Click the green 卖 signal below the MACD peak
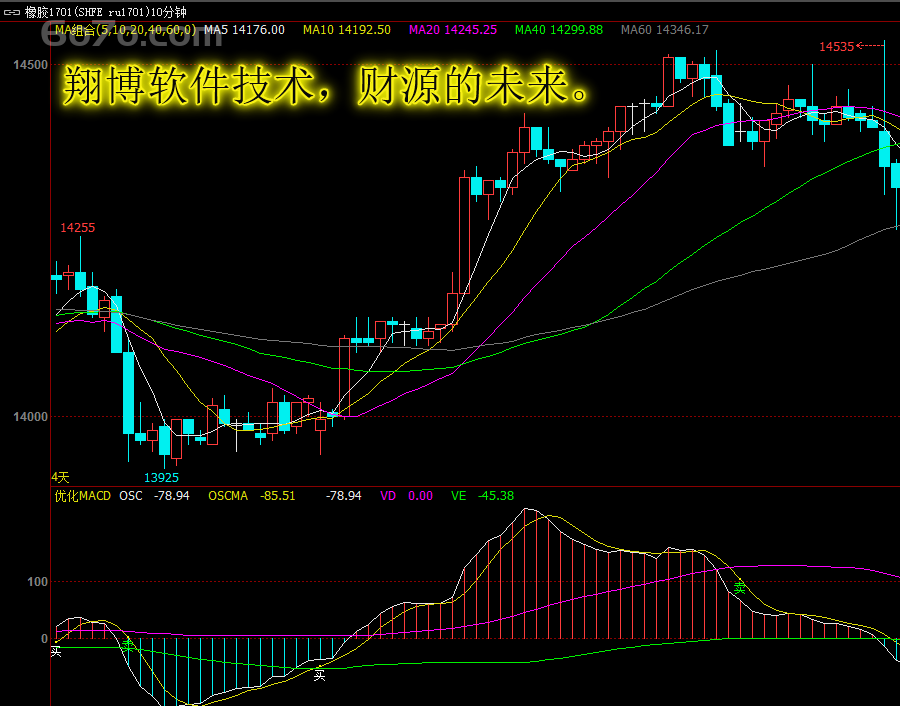 click(739, 588)
